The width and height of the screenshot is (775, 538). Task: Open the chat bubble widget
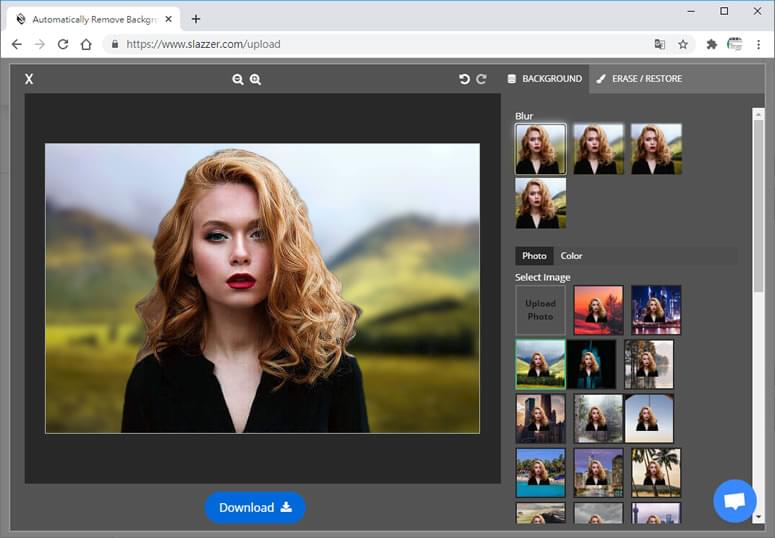pyautogui.click(x=734, y=501)
